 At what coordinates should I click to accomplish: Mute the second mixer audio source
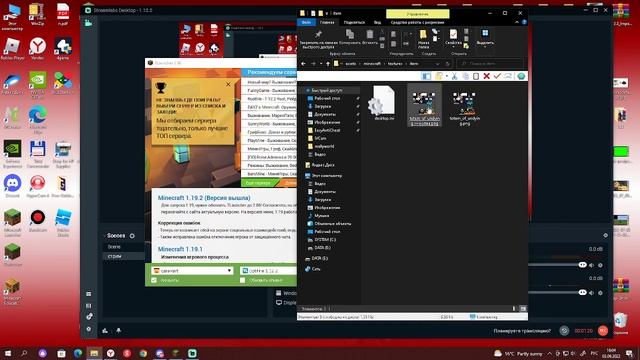(x=591, y=293)
